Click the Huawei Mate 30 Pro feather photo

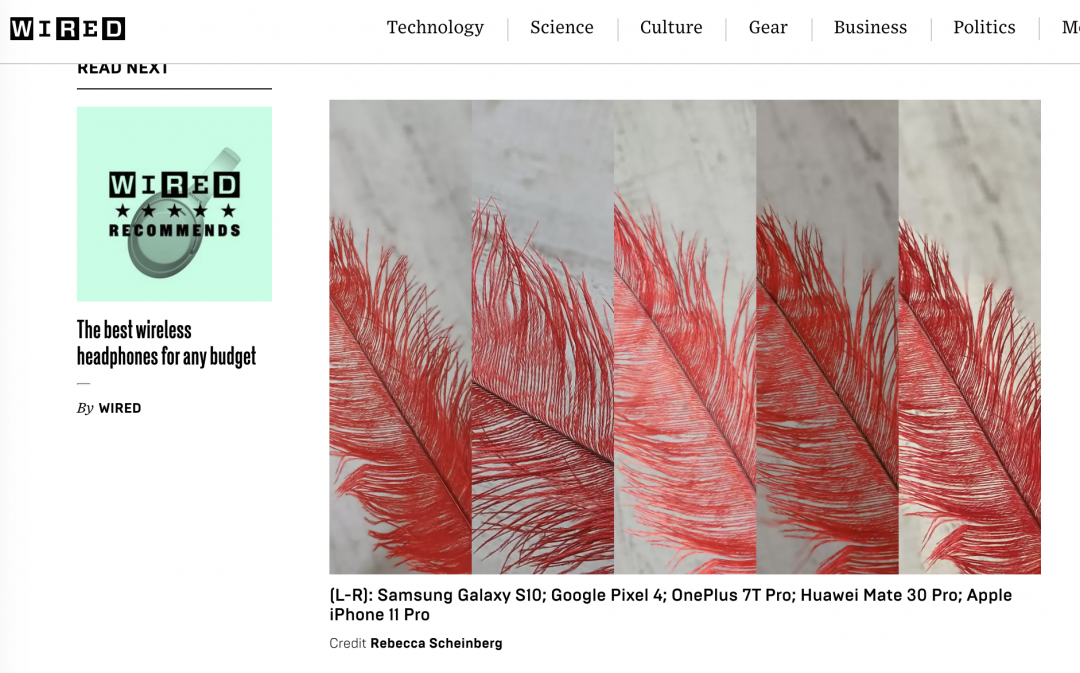coord(827,337)
